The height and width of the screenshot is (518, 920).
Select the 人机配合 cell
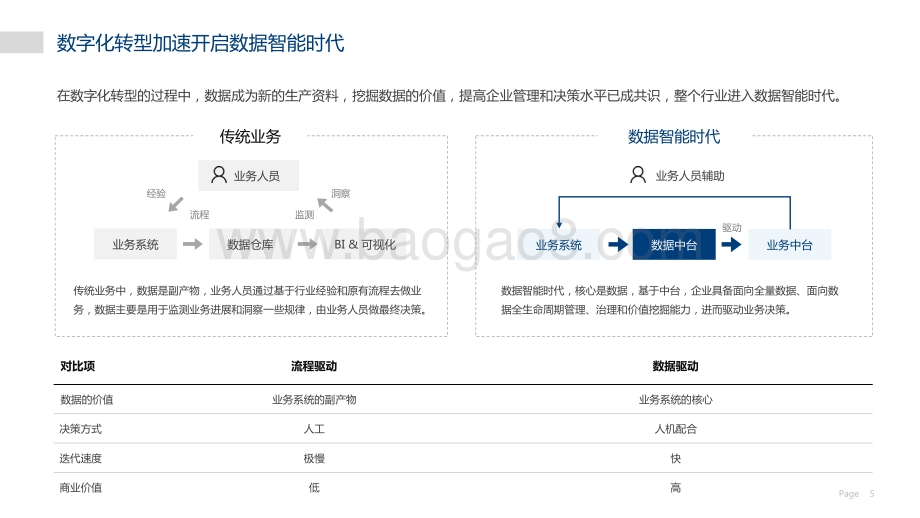675,429
